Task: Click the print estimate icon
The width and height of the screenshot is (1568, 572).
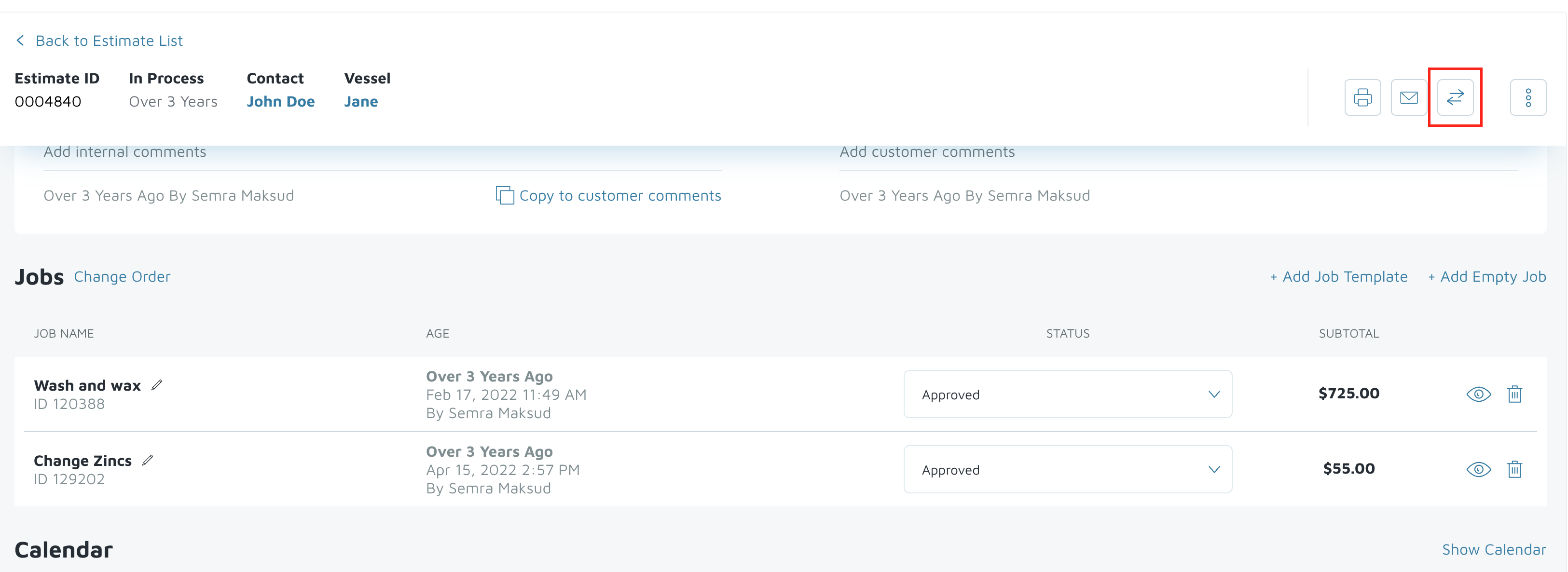Action: [x=1362, y=97]
